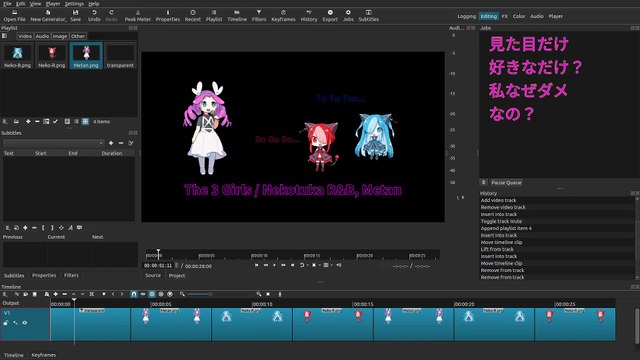Open the player zoom dropdown arrow
Viewport: 640px width, 360px height.
[320, 265]
